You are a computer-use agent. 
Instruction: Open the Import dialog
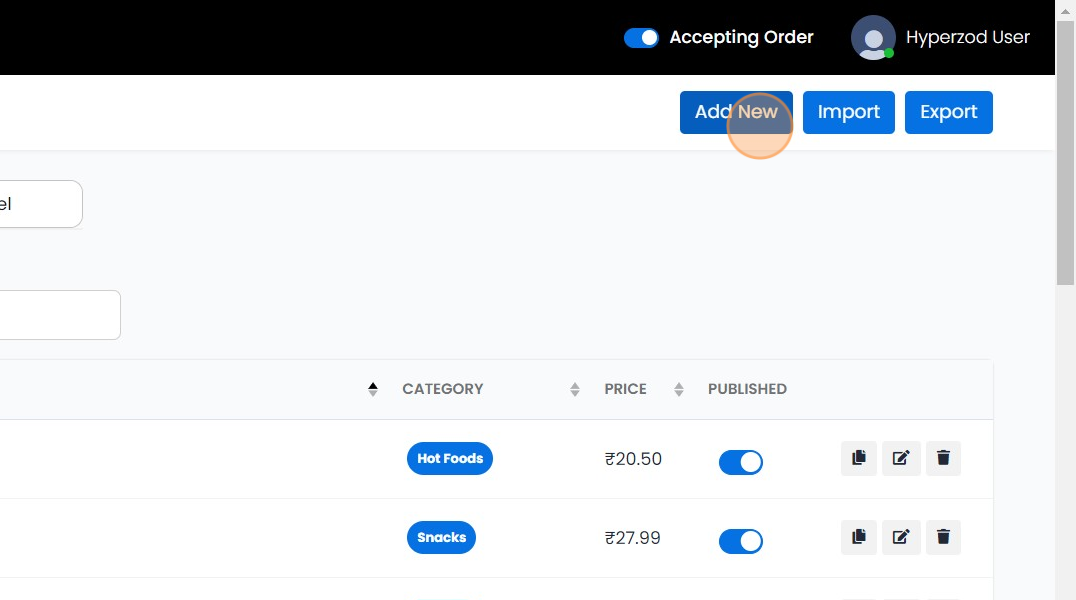(x=848, y=112)
